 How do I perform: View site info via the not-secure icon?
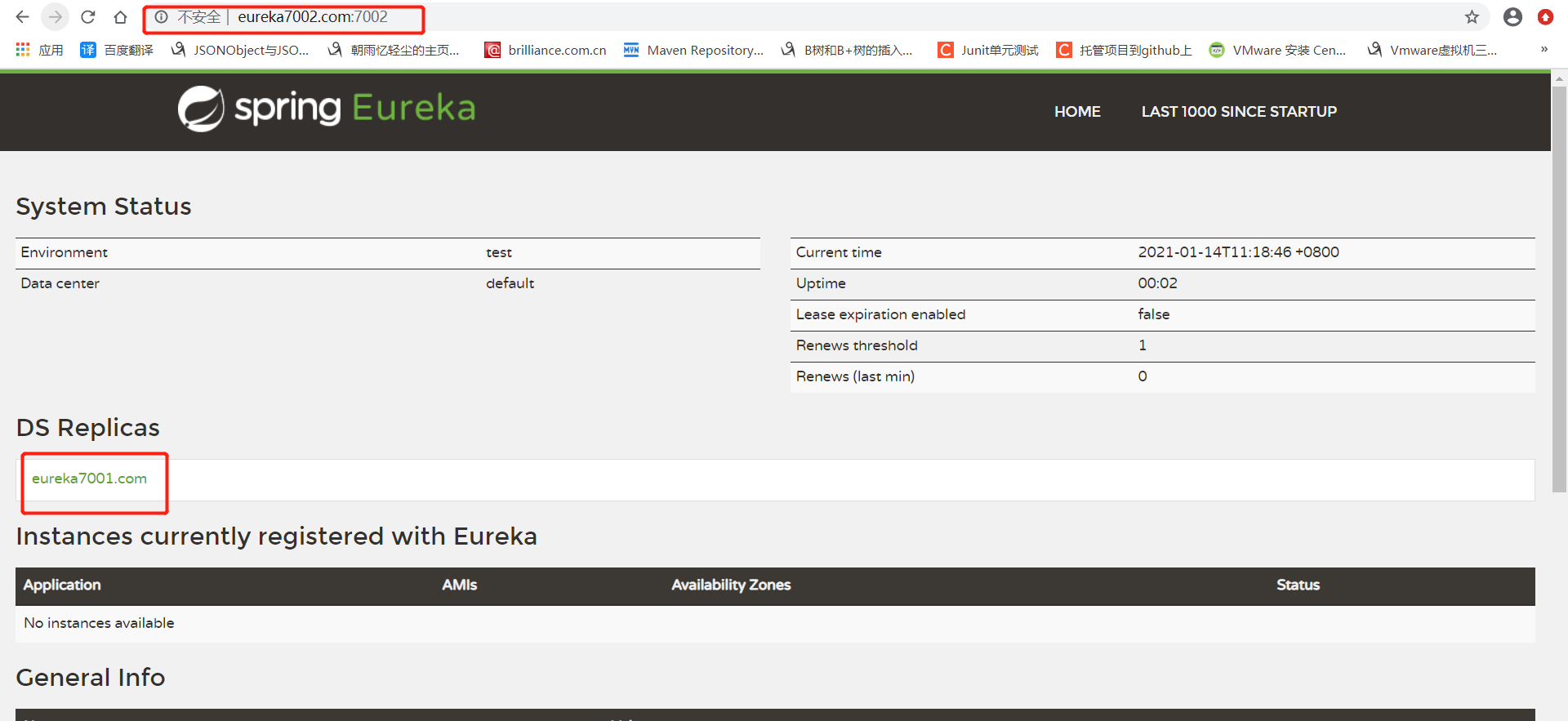tap(162, 17)
